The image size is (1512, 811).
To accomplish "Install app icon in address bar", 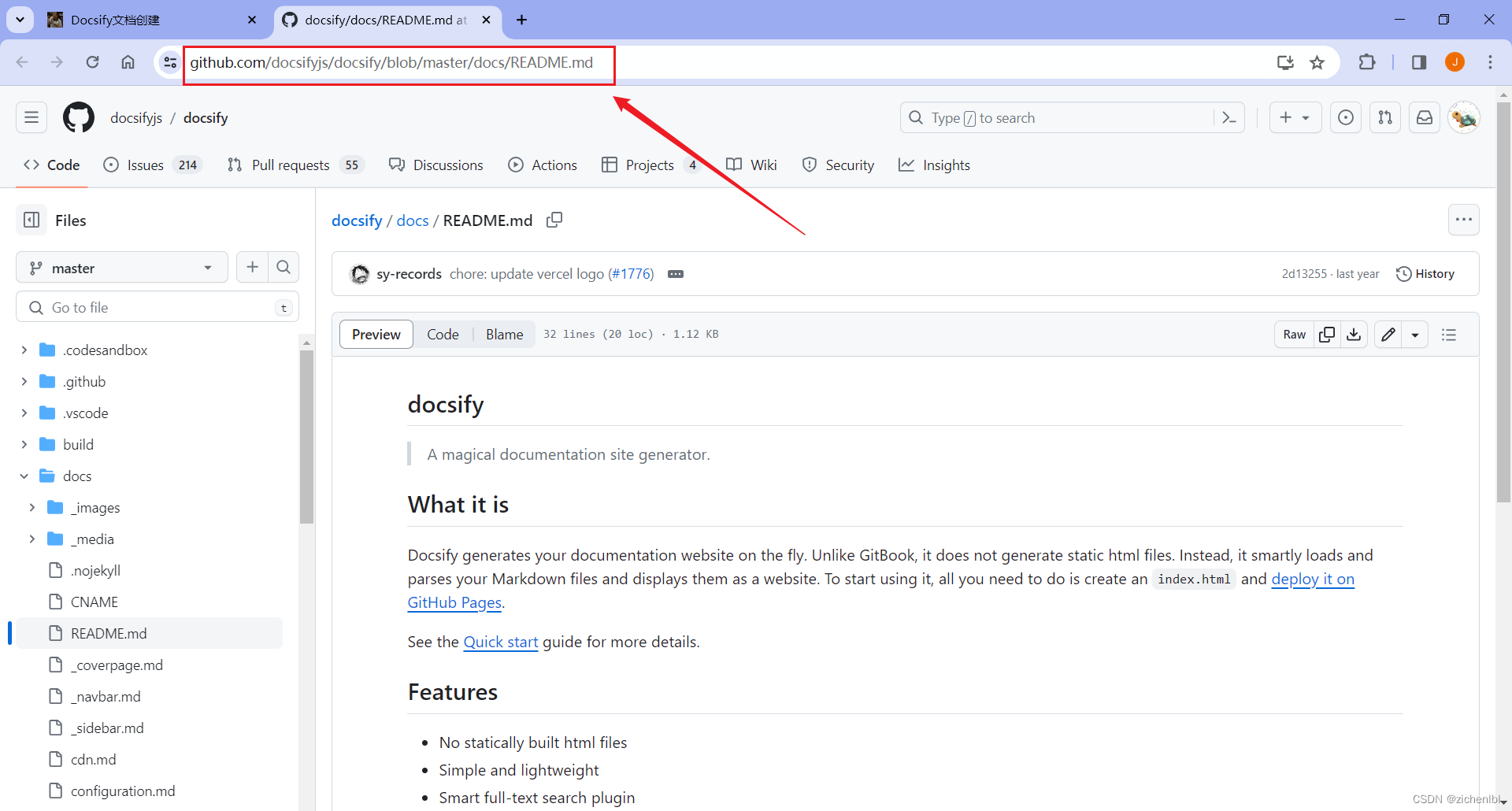I will 1285,62.
